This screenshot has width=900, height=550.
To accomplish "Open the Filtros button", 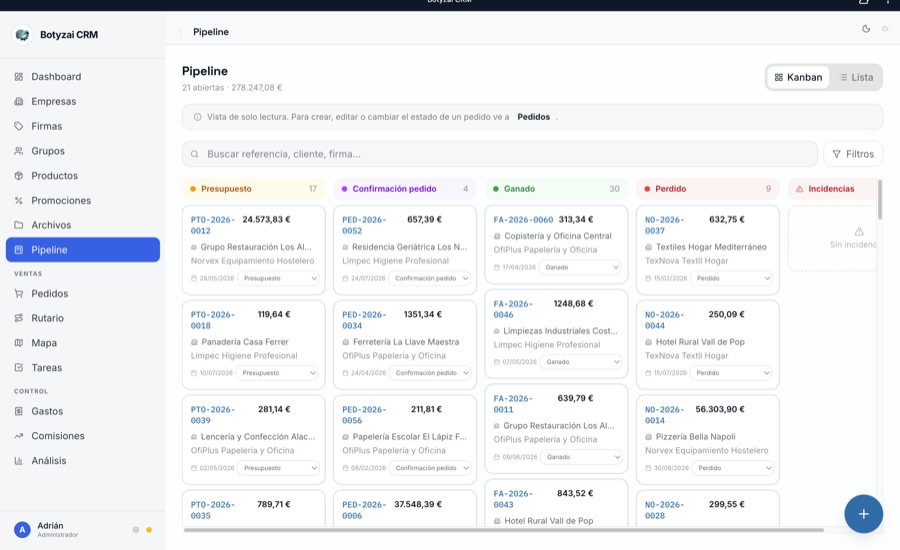I will (x=853, y=154).
